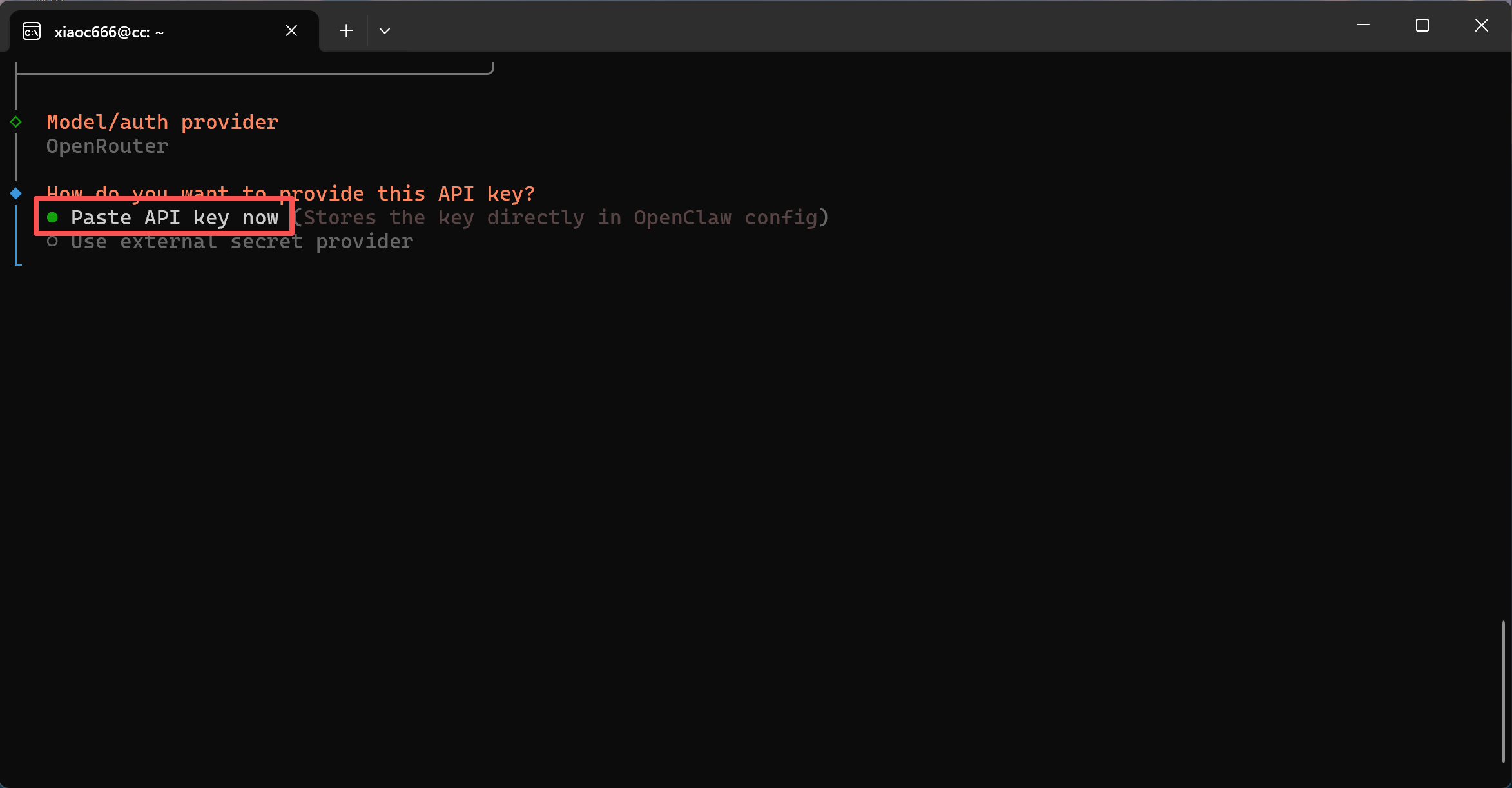Click the OpenClaw config hint text

click(x=561, y=218)
